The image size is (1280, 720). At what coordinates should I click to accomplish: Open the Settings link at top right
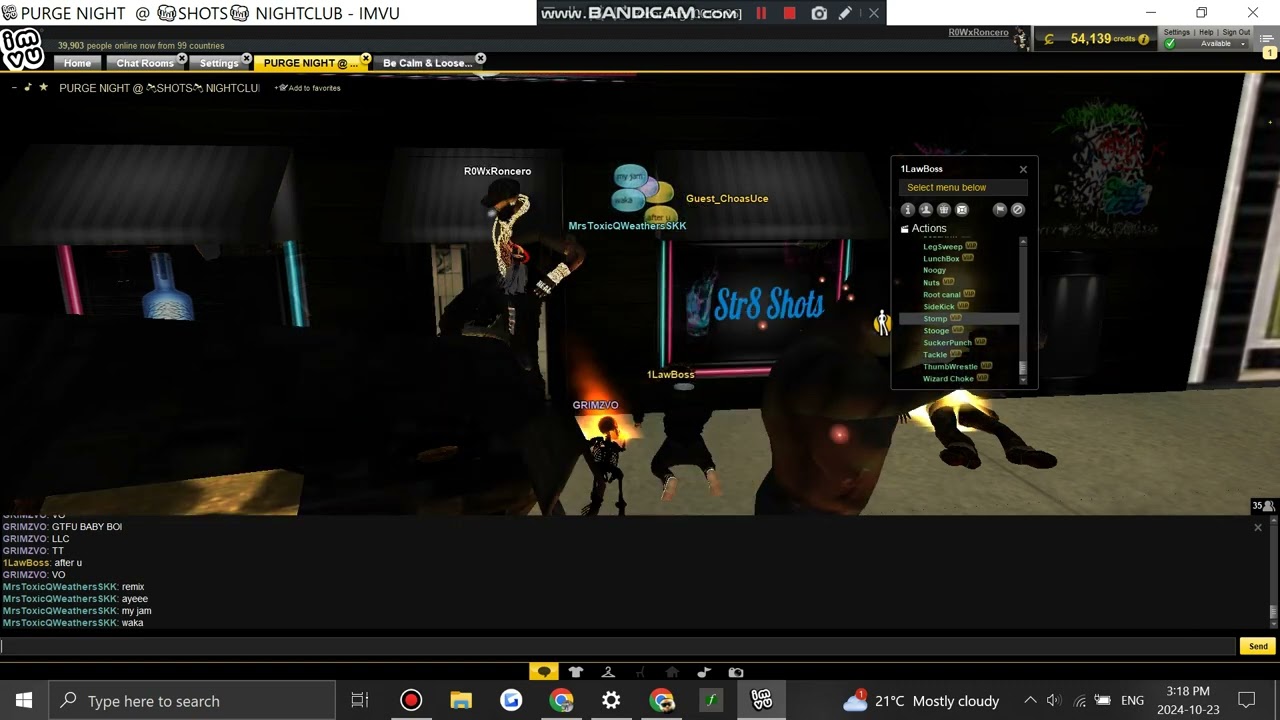[1177, 32]
